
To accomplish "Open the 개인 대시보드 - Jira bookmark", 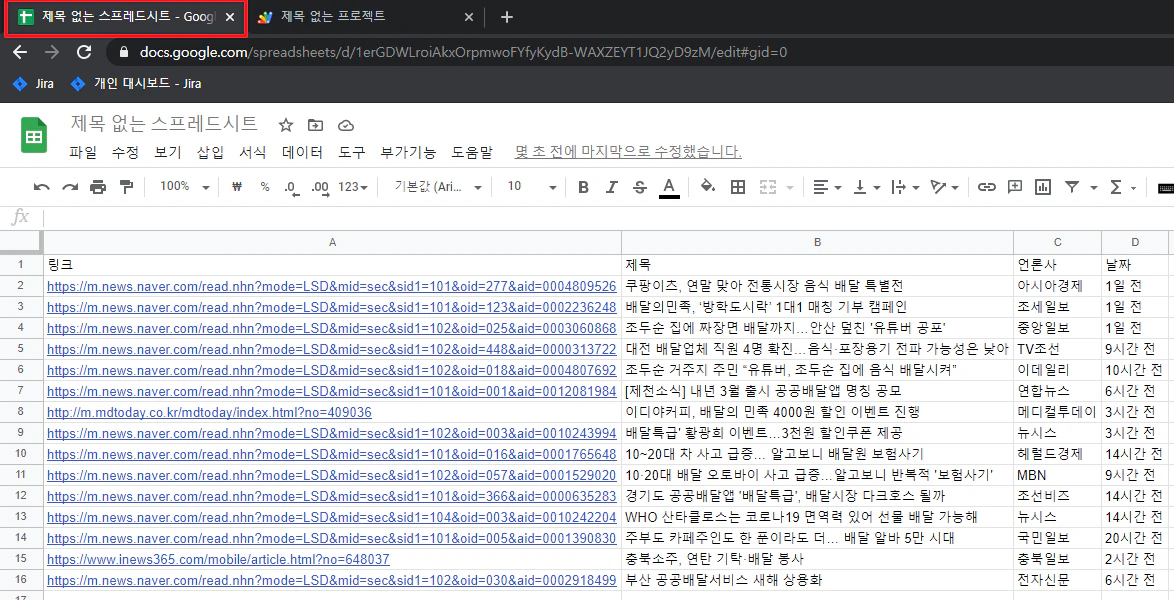I will [x=136, y=84].
